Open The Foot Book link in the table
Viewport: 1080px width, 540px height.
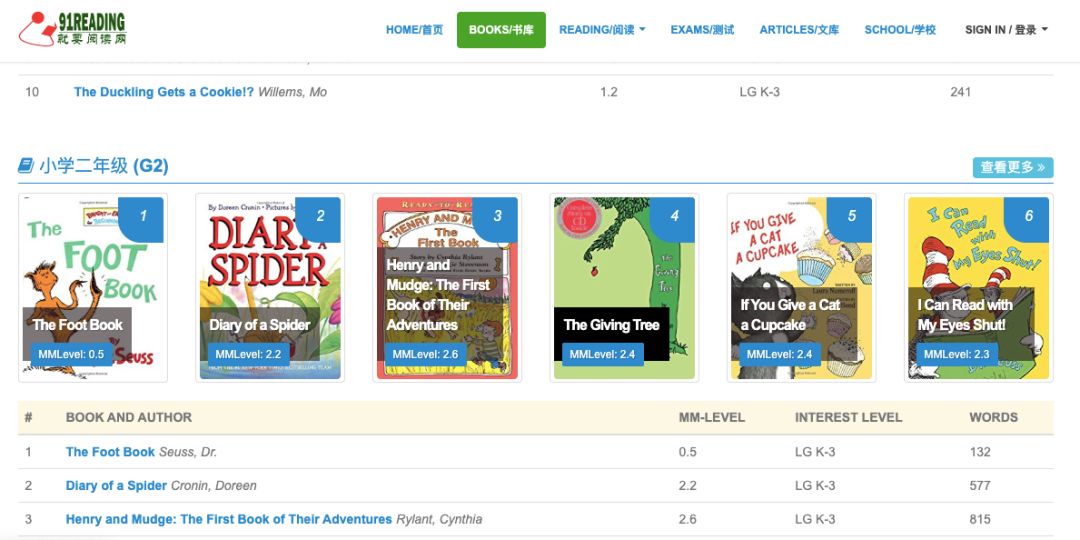(x=110, y=452)
